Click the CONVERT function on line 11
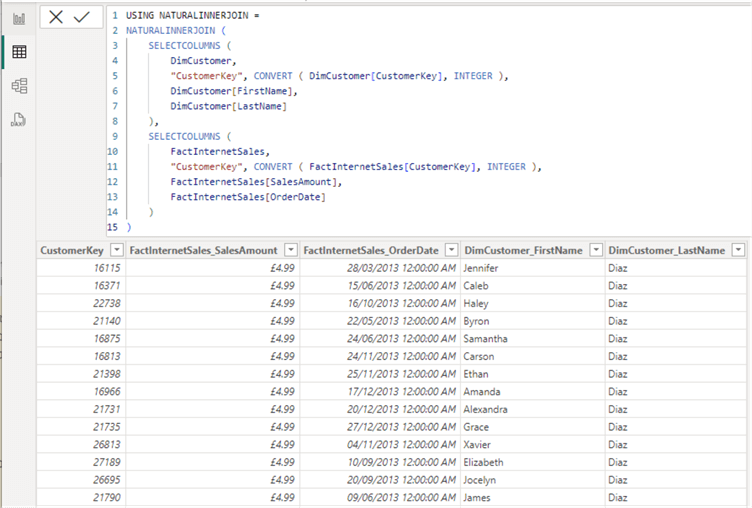Image resolution: width=752 pixels, height=508 pixels. [x=273, y=166]
